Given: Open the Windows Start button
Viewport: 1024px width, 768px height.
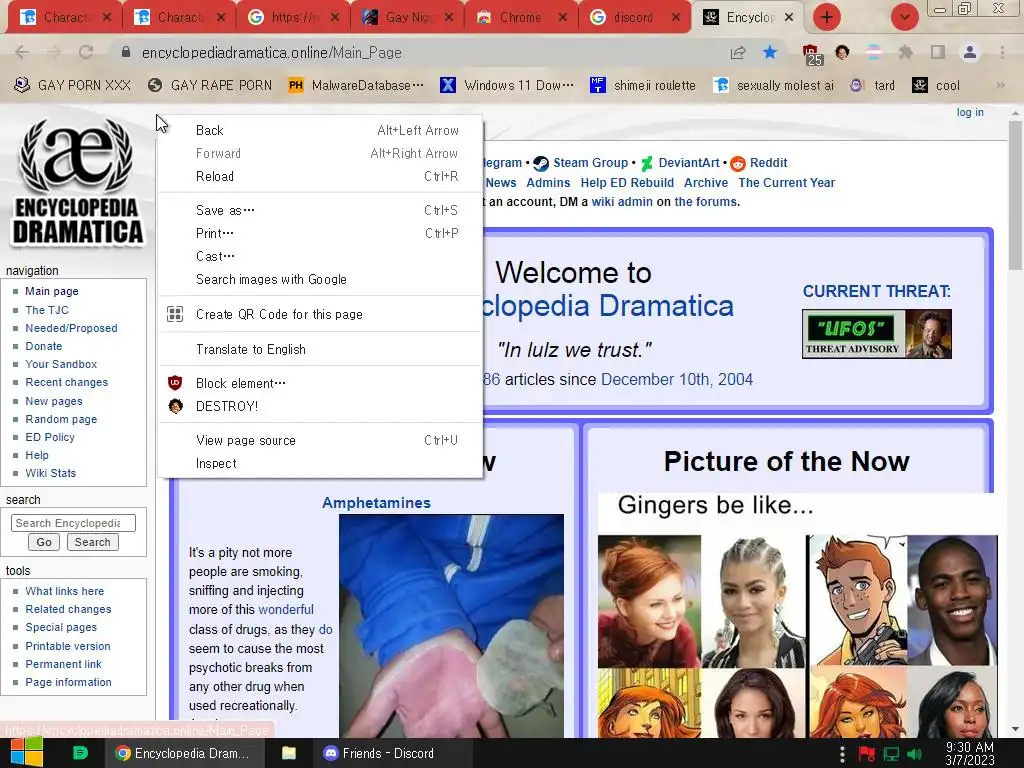Looking at the screenshot, I should 25,753.
